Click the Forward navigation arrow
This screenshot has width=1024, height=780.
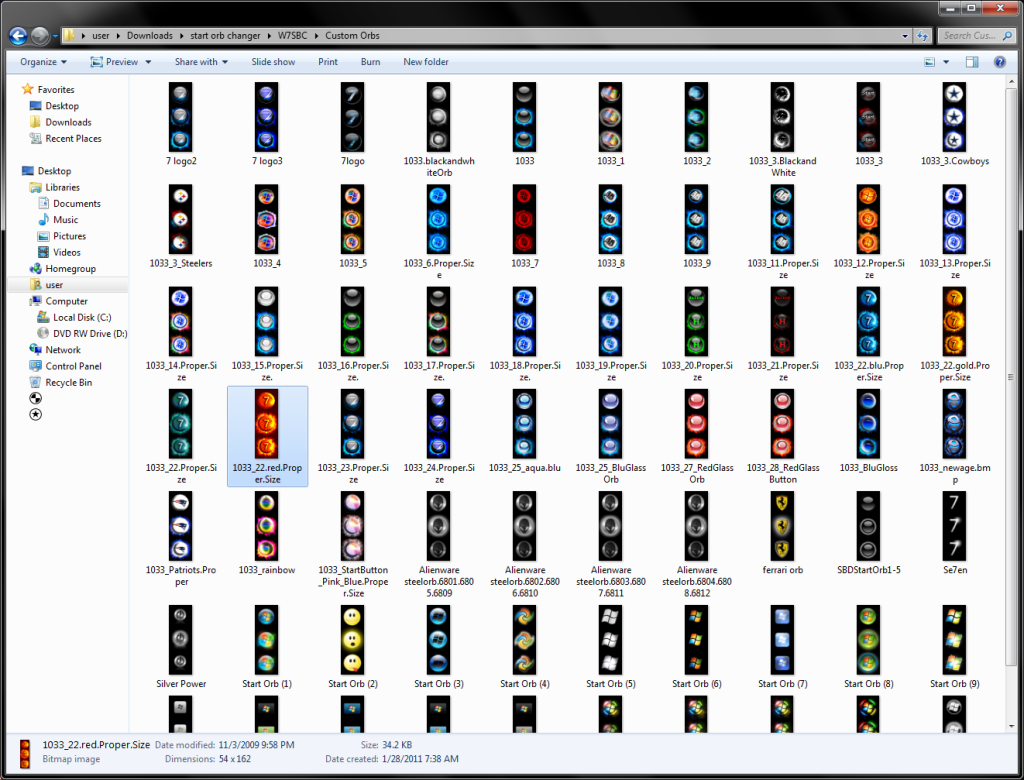(x=40, y=35)
